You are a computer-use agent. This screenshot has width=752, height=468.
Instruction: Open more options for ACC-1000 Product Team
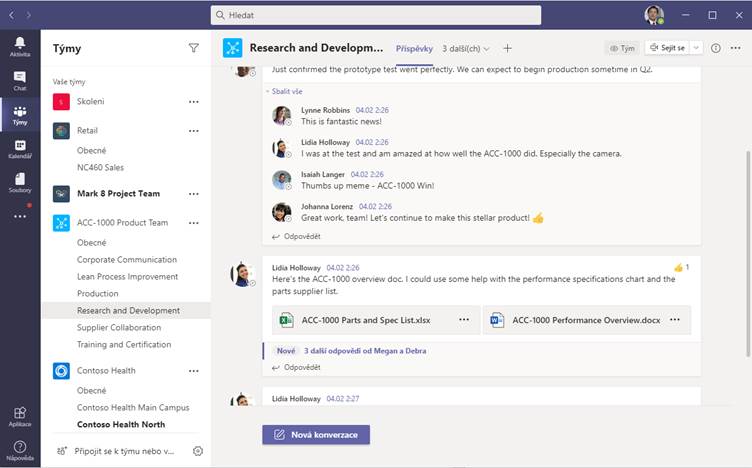pyautogui.click(x=194, y=223)
